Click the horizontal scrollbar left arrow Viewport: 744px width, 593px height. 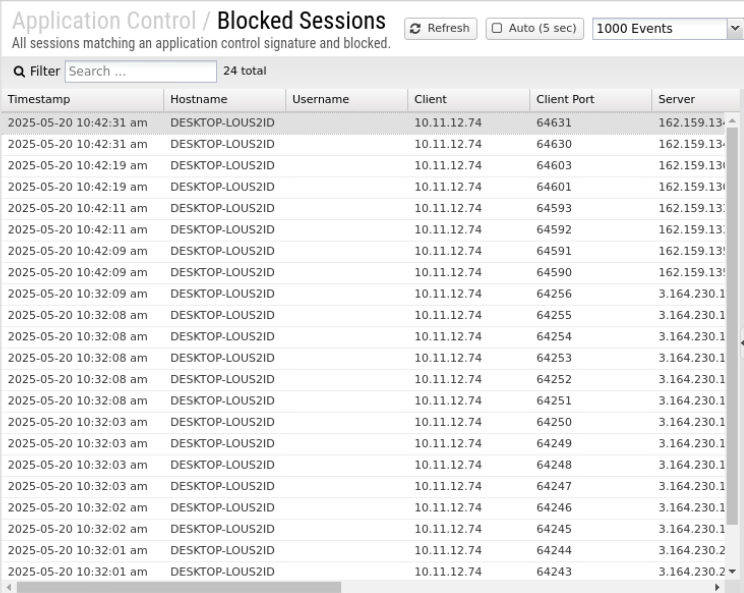pyautogui.click(x=8, y=587)
